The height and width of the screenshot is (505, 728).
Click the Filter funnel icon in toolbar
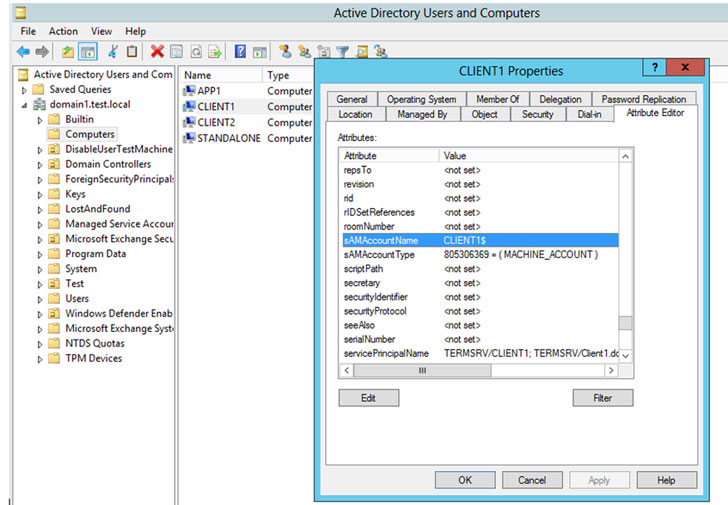point(342,51)
